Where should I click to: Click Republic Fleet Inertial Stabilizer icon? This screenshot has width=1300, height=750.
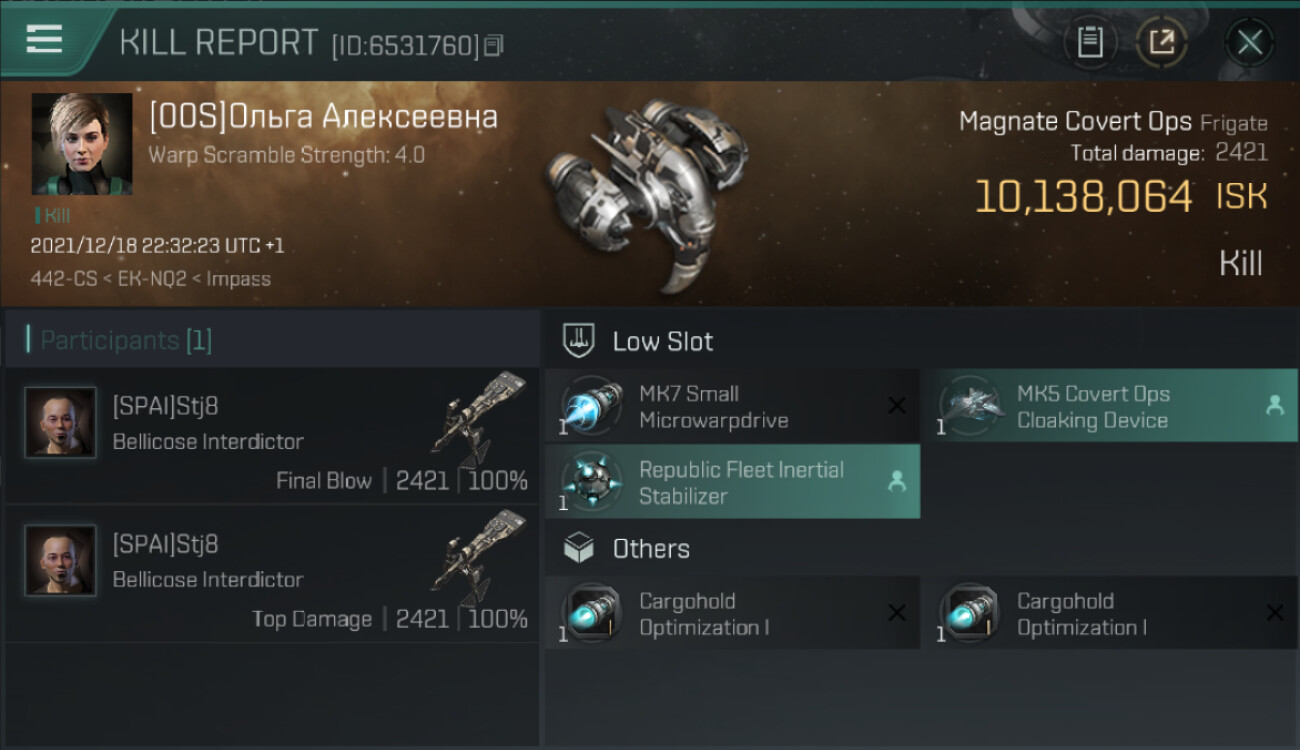click(x=592, y=483)
